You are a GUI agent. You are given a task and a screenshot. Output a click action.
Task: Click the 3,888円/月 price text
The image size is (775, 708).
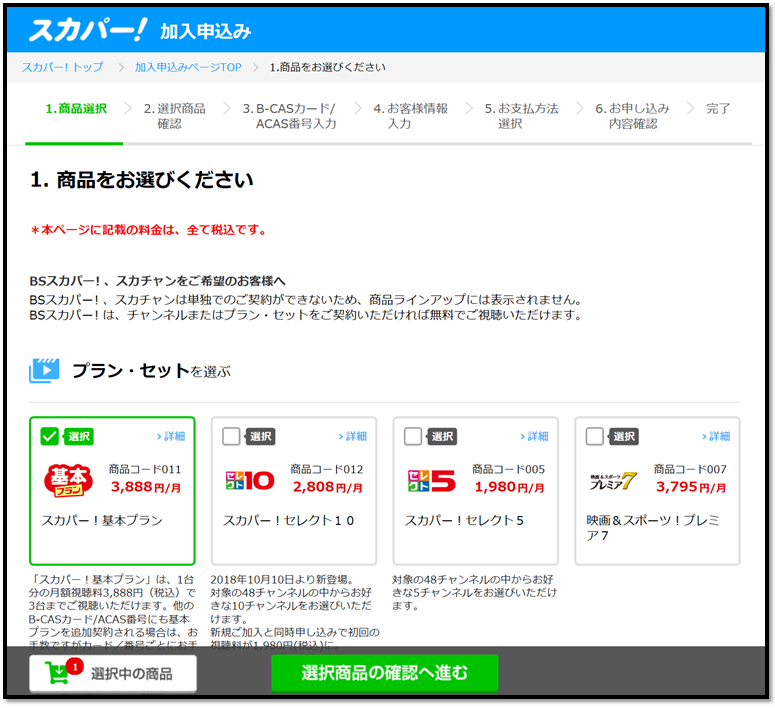pyautogui.click(x=146, y=487)
